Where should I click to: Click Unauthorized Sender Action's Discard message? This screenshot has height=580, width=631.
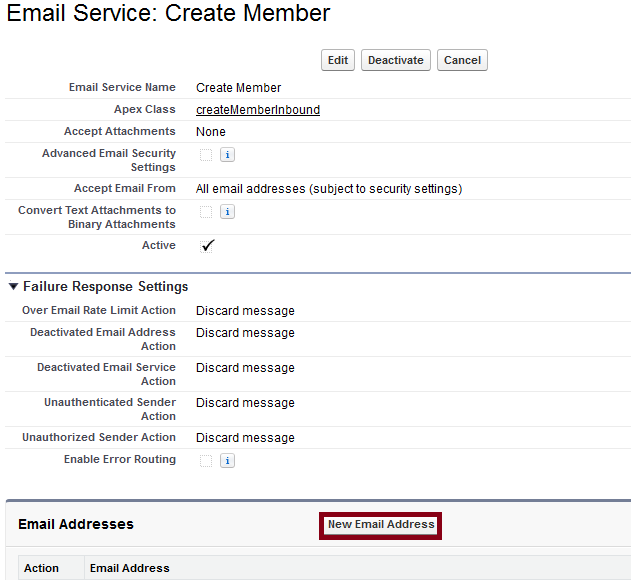coord(245,438)
